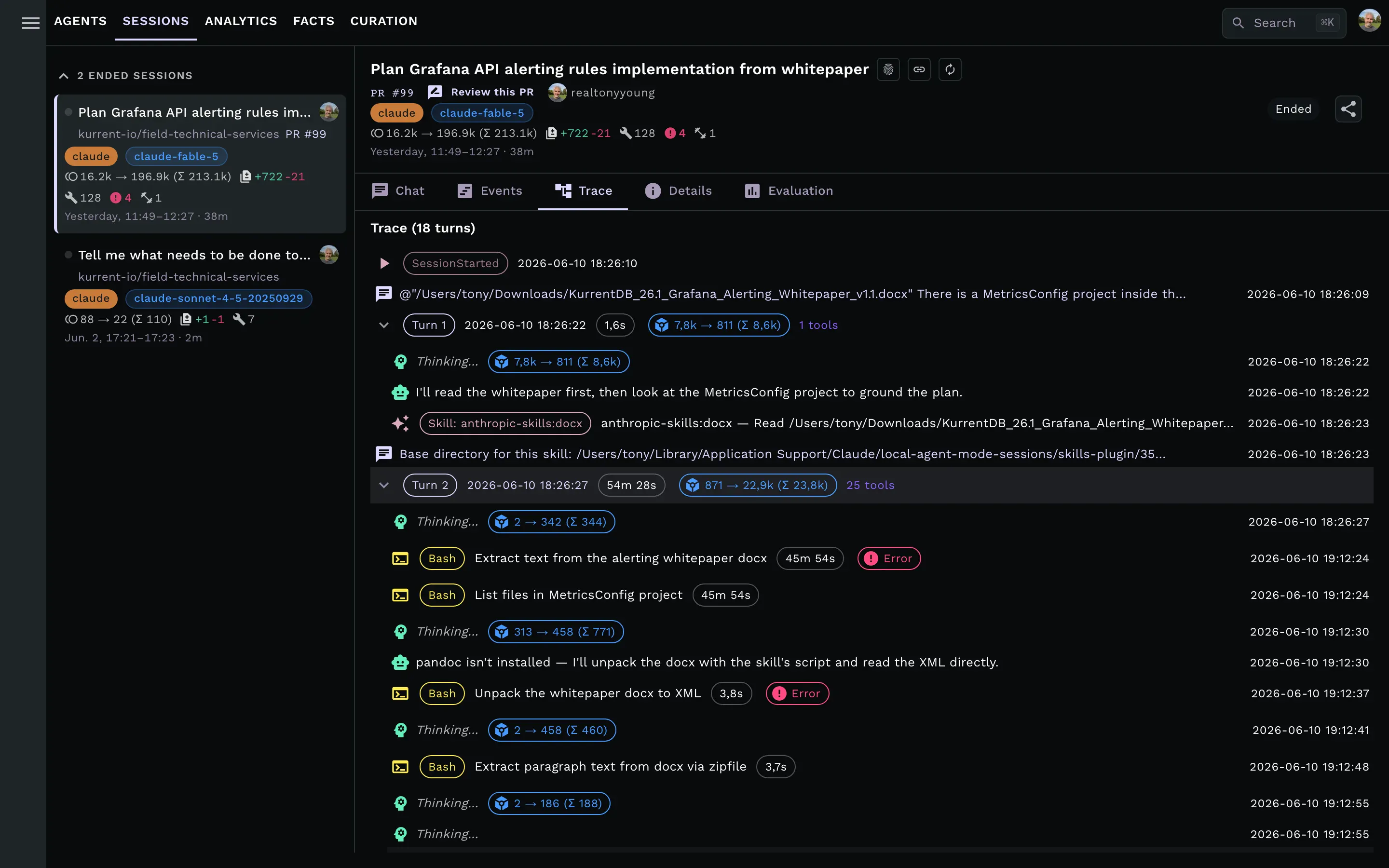This screenshot has height=868, width=1389.
Task: Click the thinking icon at 18:26:22
Action: 400,362
